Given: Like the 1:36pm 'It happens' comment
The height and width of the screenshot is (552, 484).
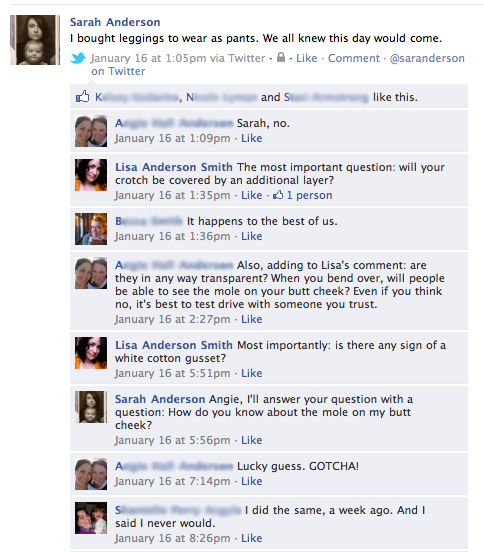Looking at the screenshot, I should (x=251, y=236).
